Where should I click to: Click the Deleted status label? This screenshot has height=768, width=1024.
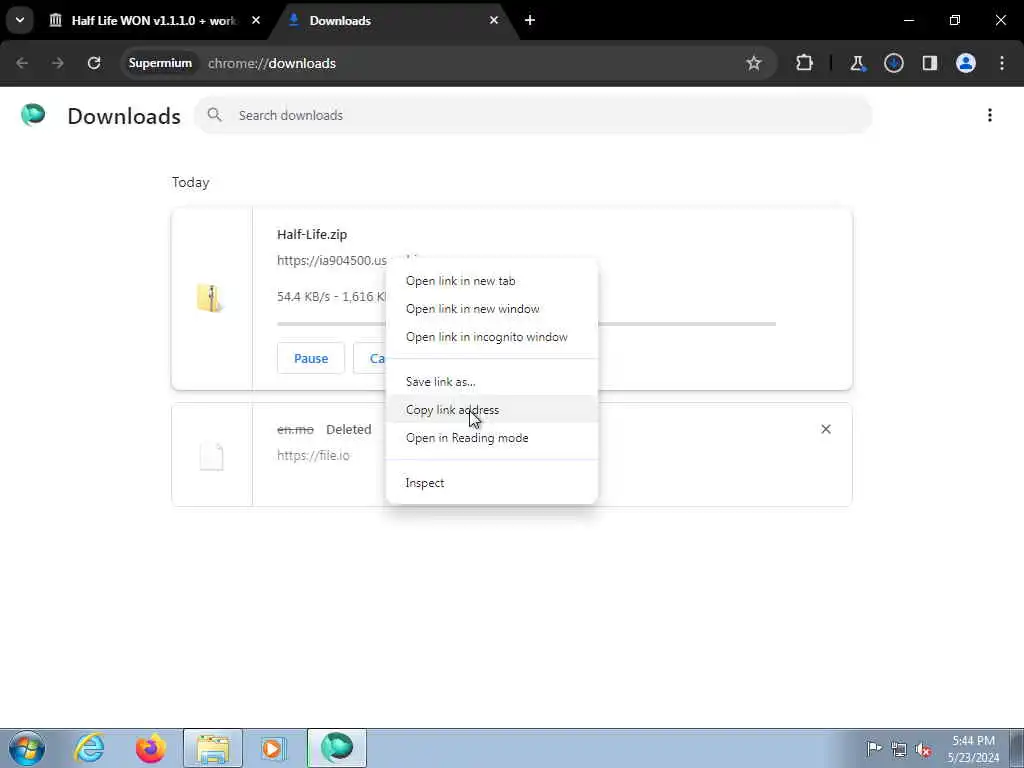coord(349,430)
